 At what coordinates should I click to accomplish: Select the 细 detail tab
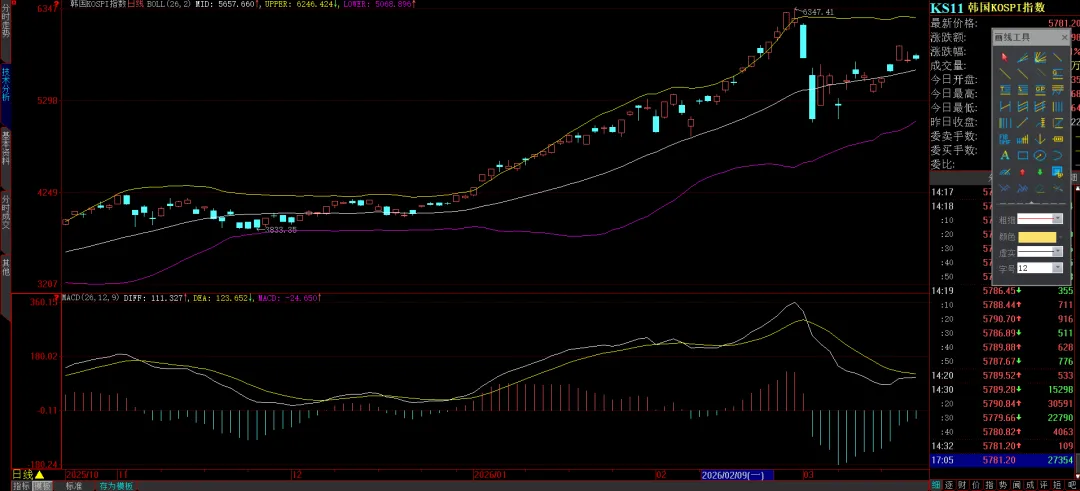(x=937, y=485)
